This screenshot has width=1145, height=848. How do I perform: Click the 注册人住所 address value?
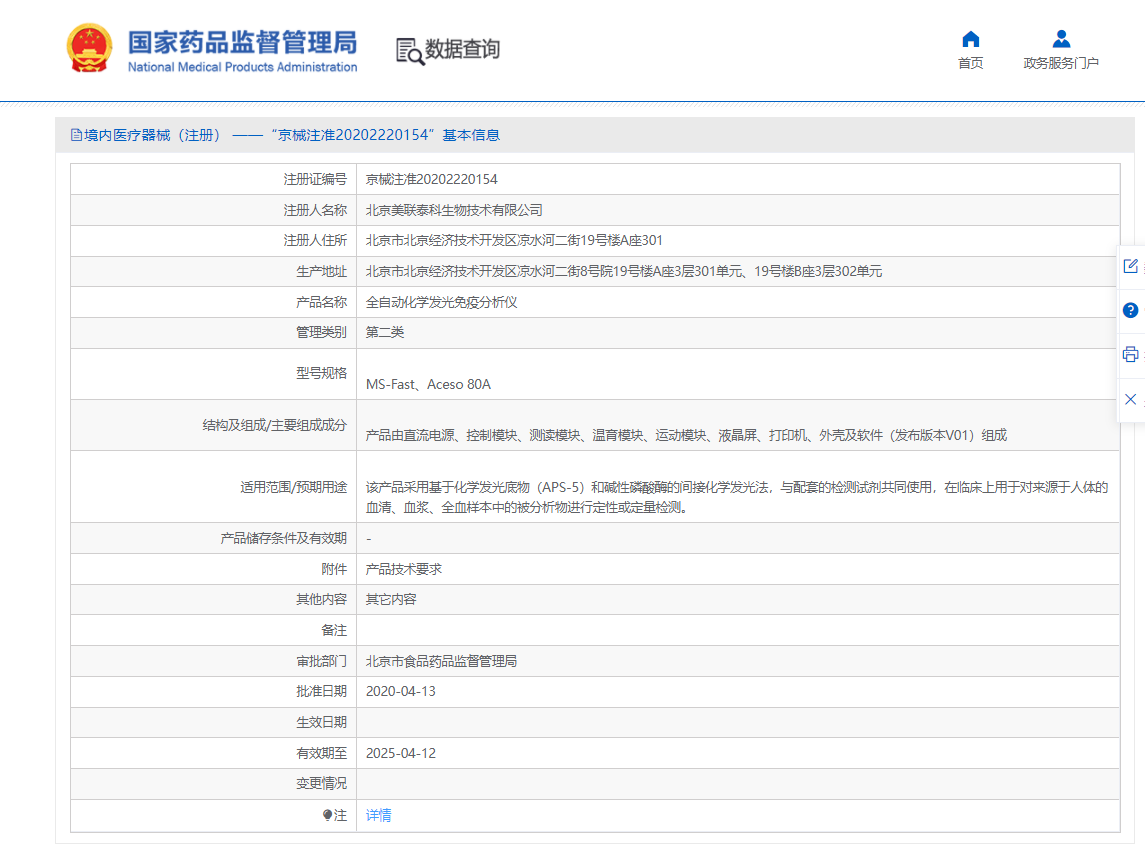[514, 240]
